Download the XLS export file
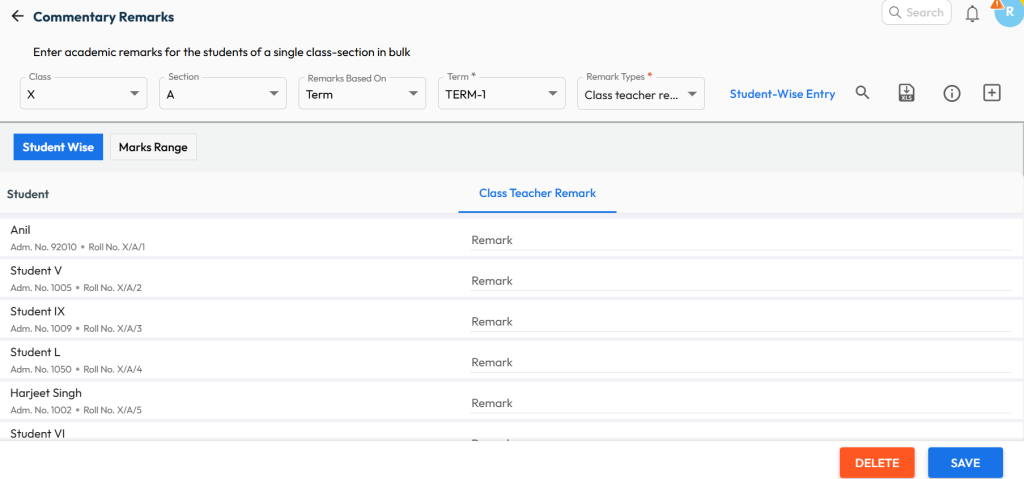Screen dimensions: 1024x479 coord(907,93)
